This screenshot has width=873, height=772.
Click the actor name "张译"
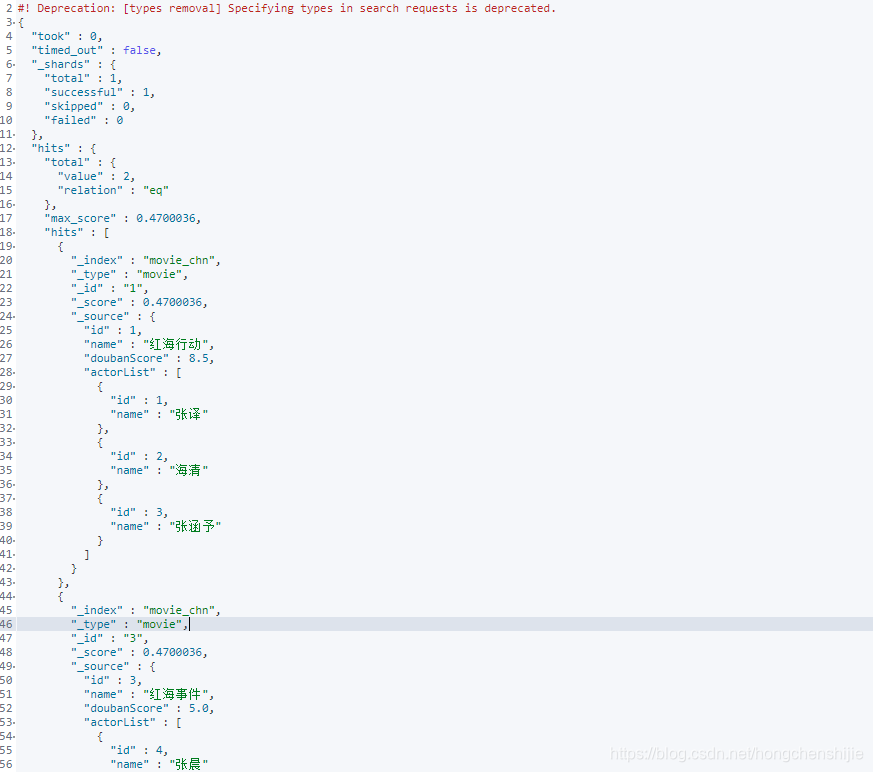tap(189, 415)
